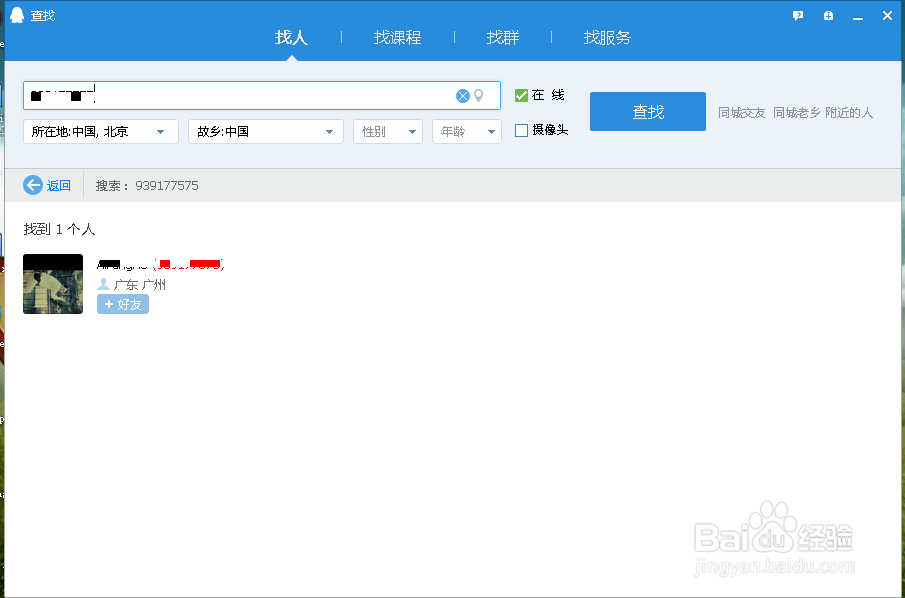The width and height of the screenshot is (905, 598).
Task: Clear the search field with the X icon
Action: [x=462, y=95]
